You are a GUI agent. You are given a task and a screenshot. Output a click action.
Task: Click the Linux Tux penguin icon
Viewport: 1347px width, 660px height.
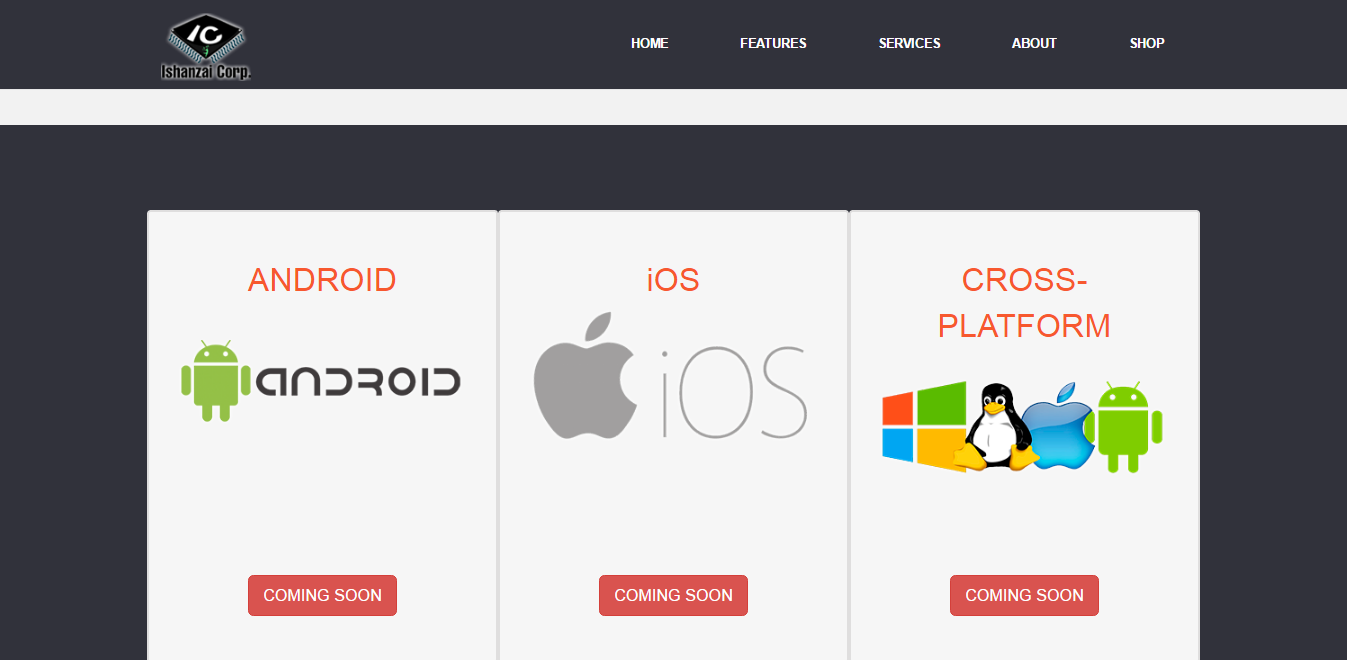(995, 427)
